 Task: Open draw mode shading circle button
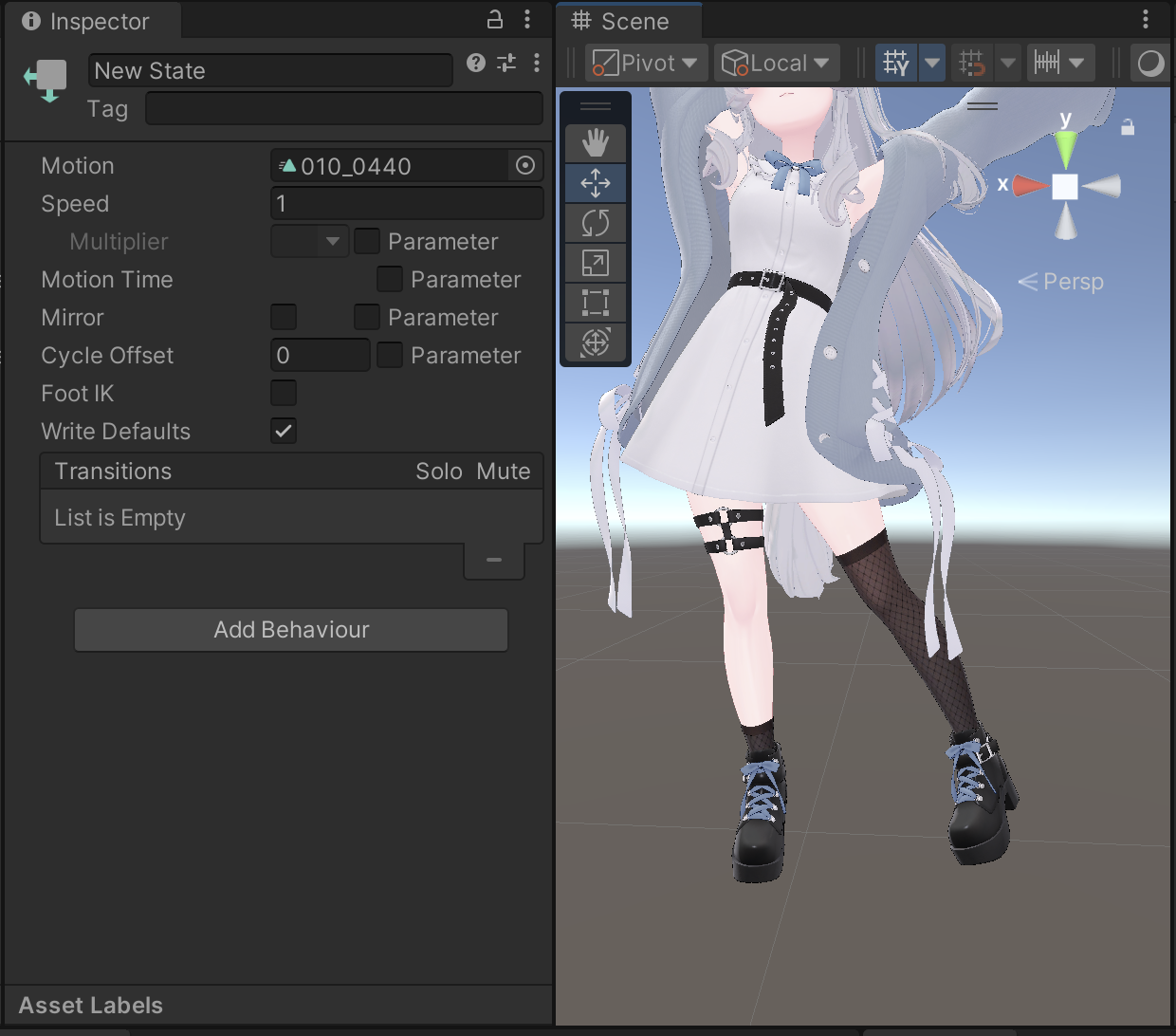pos(1149,63)
